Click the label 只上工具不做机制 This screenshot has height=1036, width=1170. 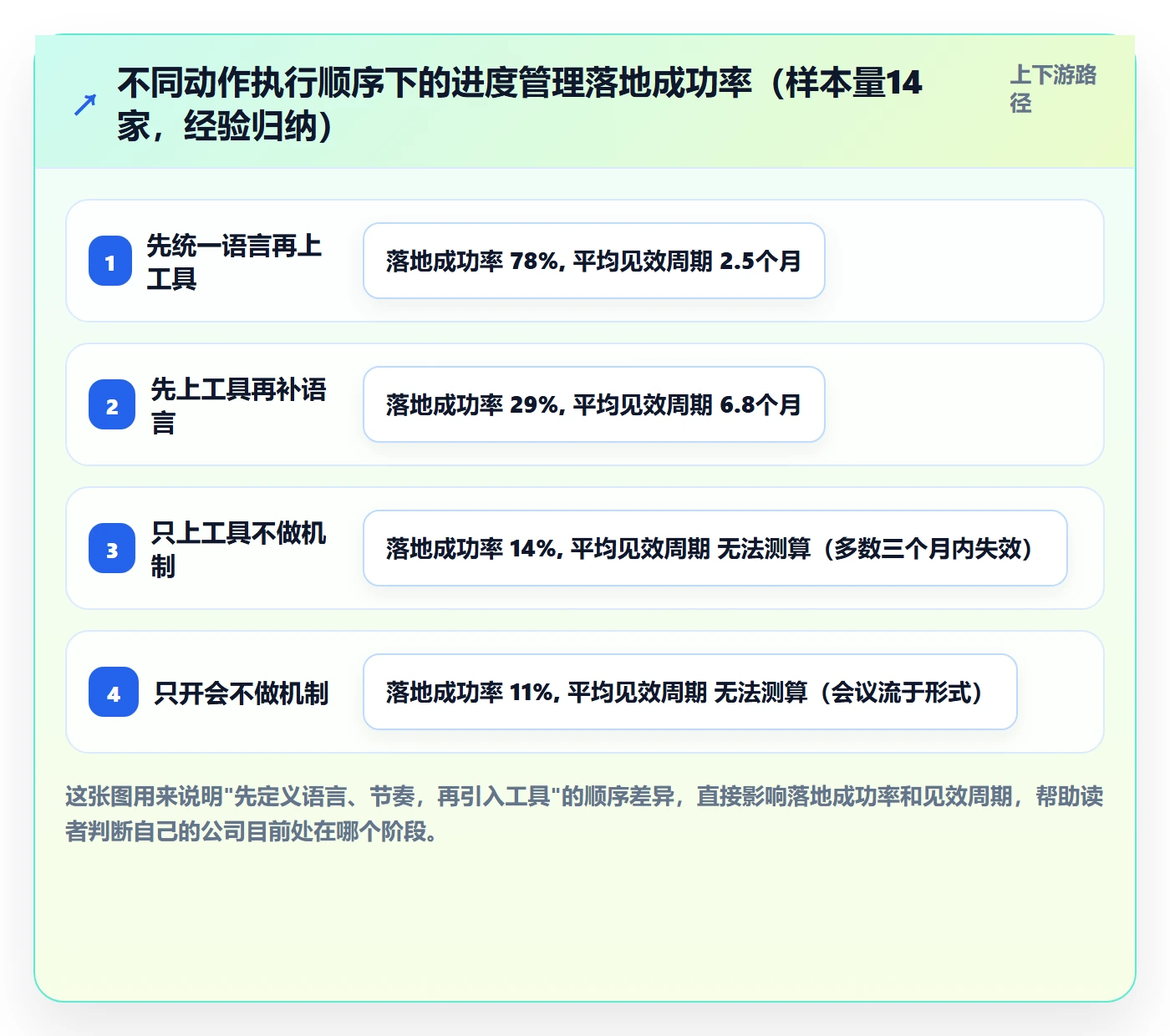click(238, 549)
